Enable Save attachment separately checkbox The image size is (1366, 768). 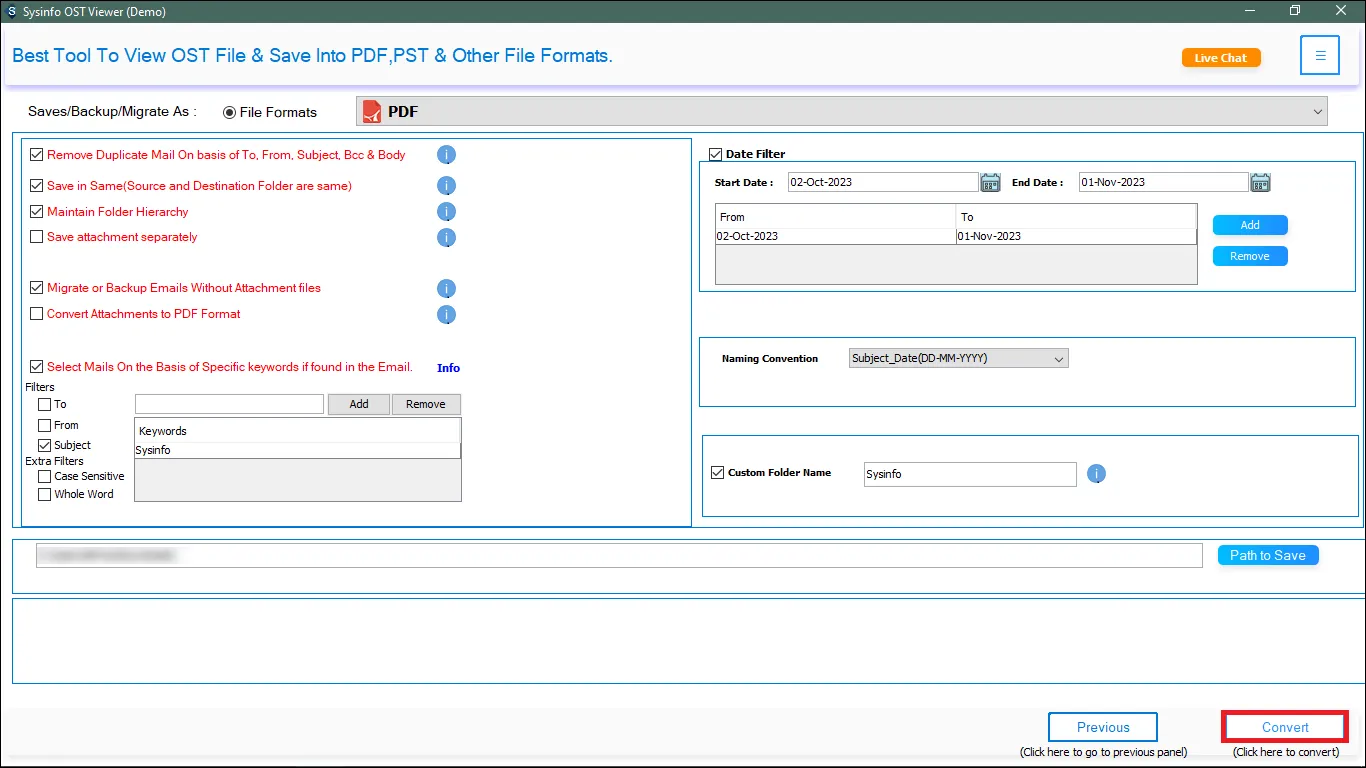tap(37, 237)
